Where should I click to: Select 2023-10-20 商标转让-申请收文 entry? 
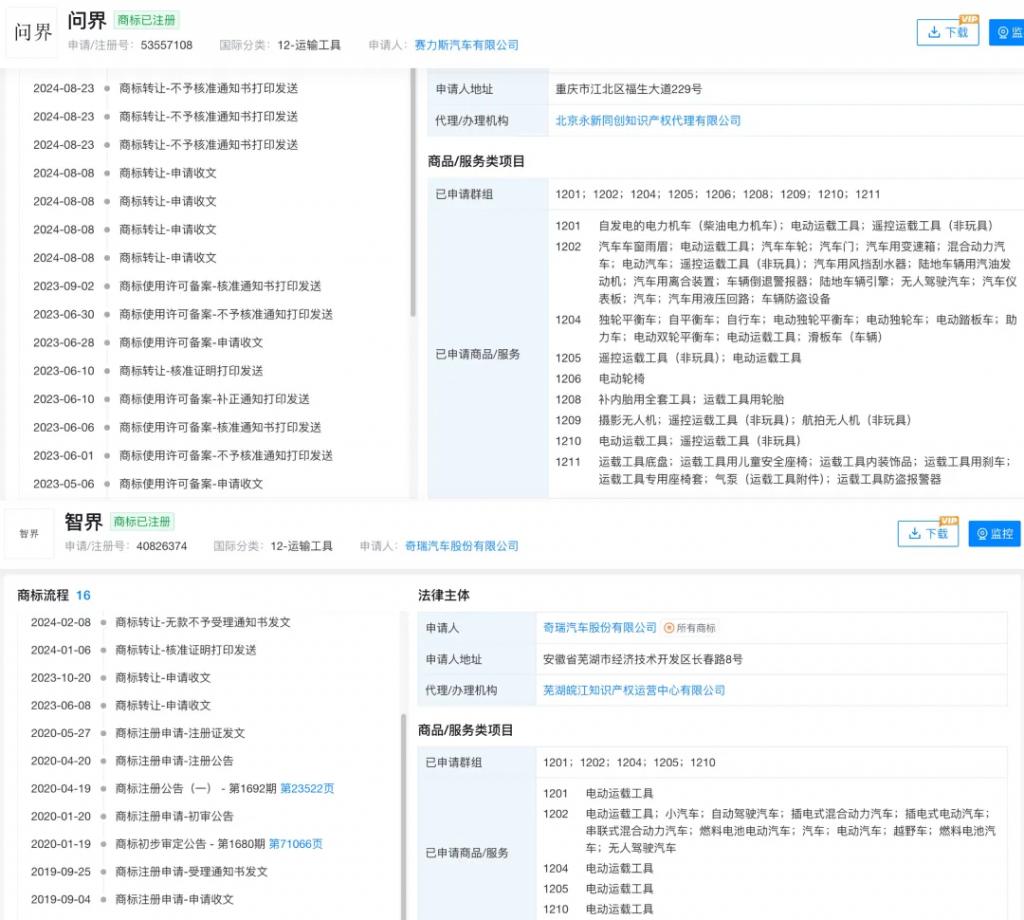pos(121,678)
